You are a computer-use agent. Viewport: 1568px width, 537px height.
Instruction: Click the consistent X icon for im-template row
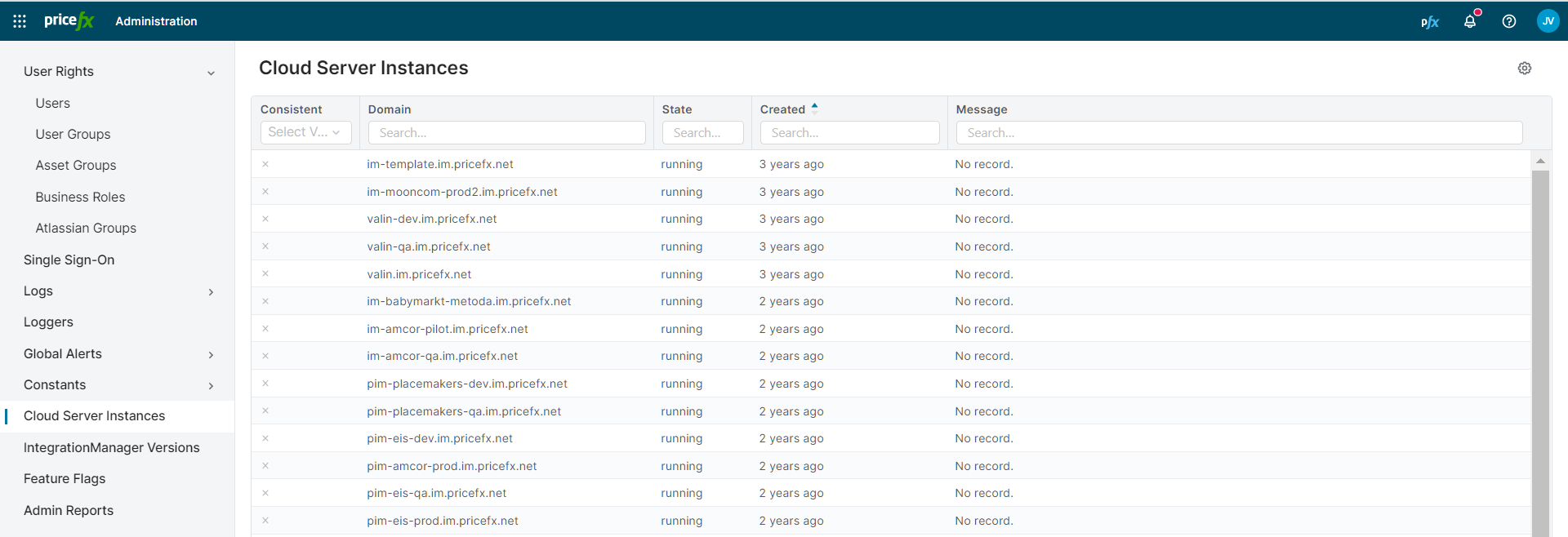coord(265,164)
